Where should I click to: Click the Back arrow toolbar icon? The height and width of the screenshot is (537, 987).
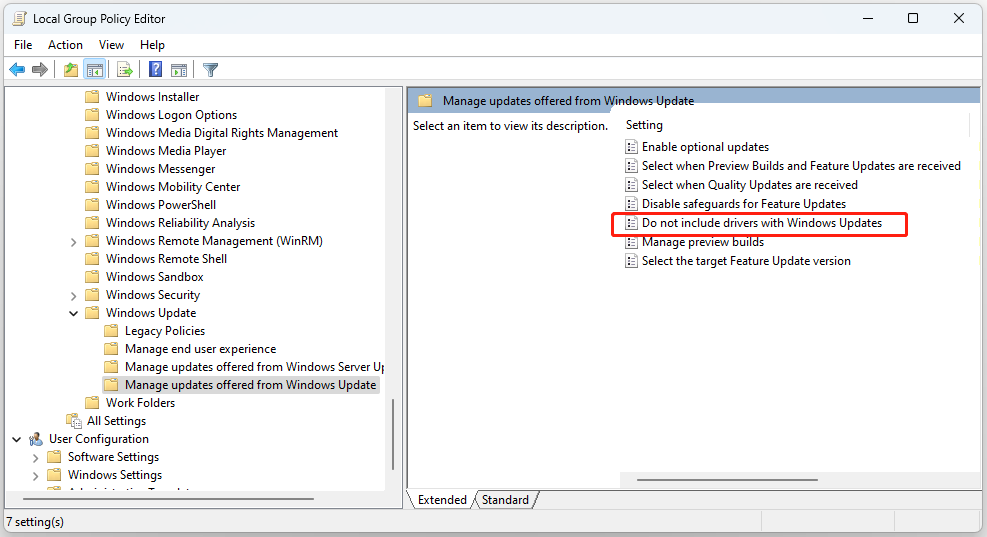[x=17, y=70]
